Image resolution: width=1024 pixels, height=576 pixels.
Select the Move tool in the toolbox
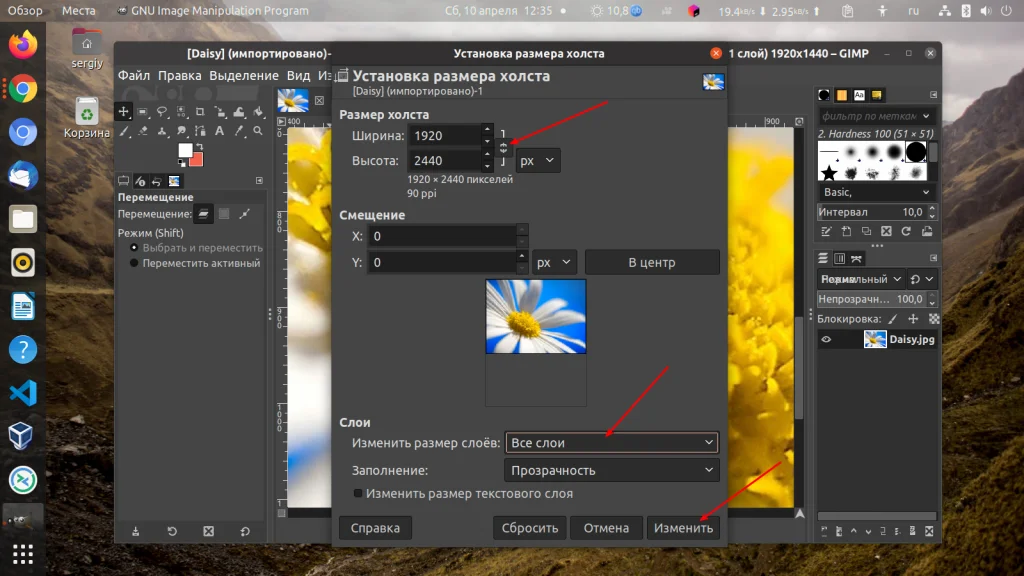(x=123, y=112)
